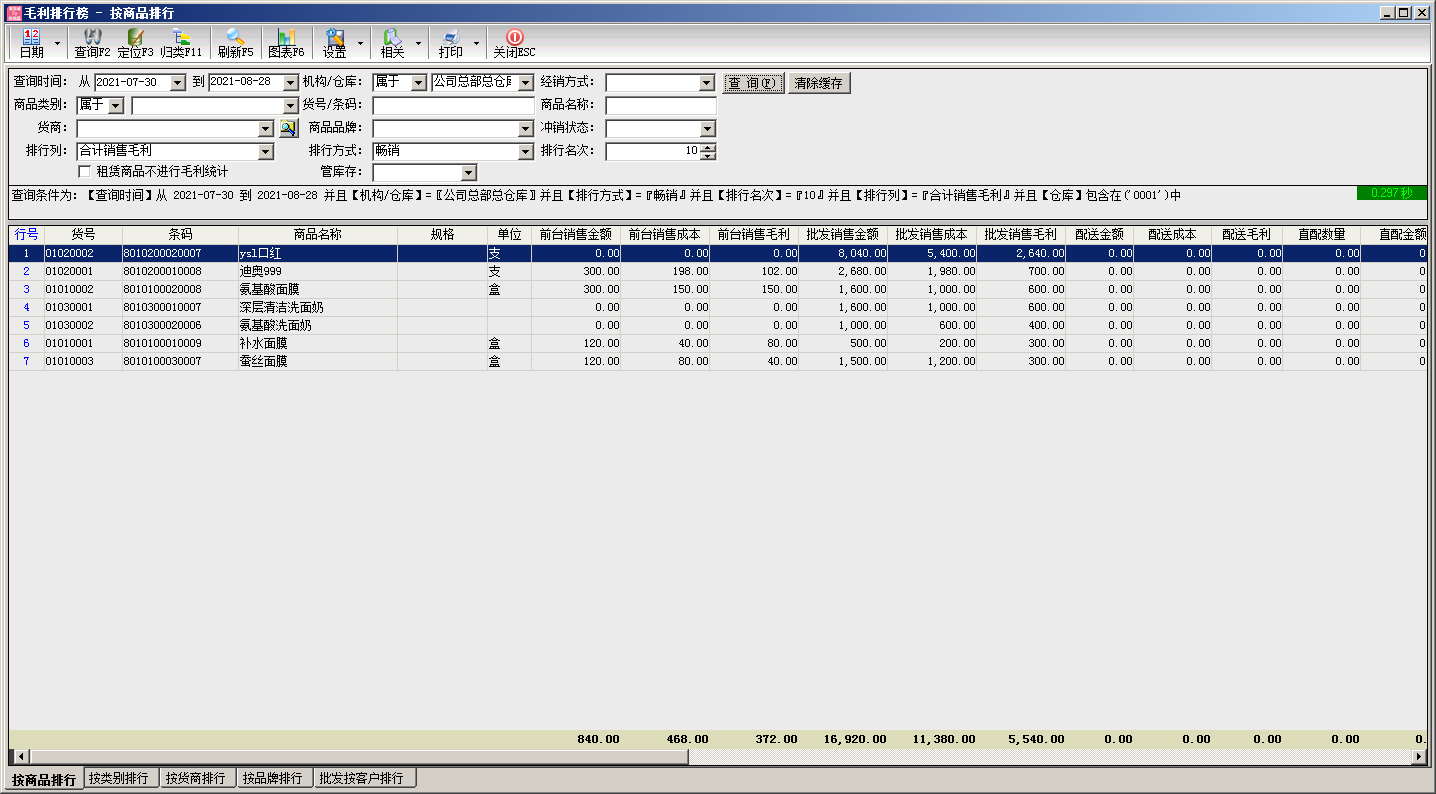Increase 排行名次 value with up arrow
Screen dimensions: 1436x794
pyautogui.click(x=708, y=148)
